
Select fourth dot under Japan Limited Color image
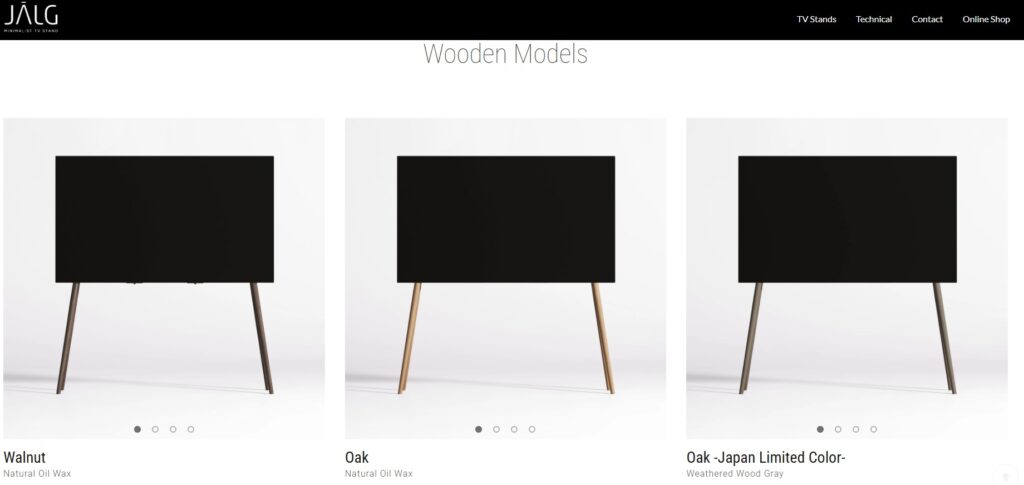874,430
